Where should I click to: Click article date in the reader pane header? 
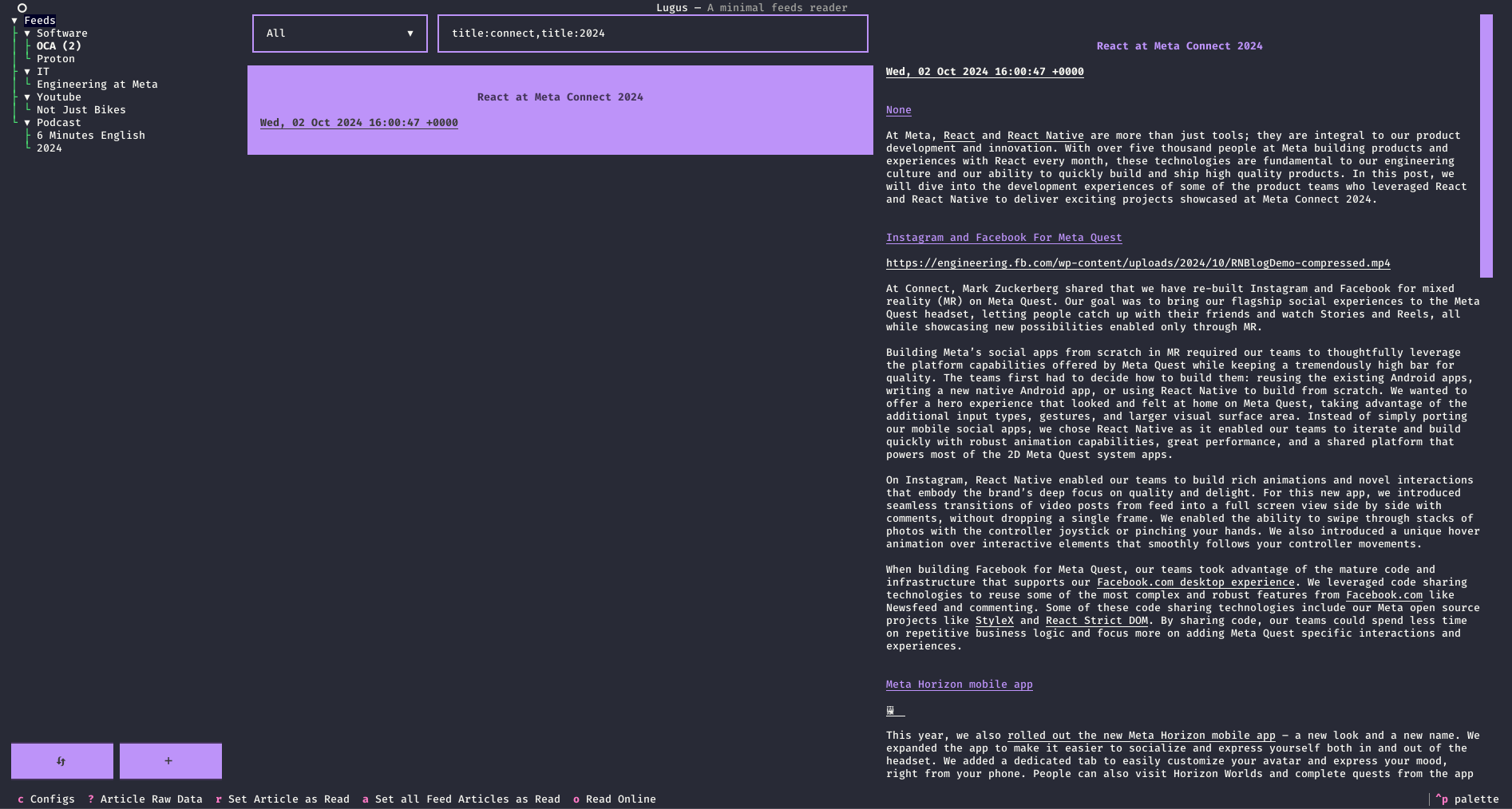tap(985, 72)
